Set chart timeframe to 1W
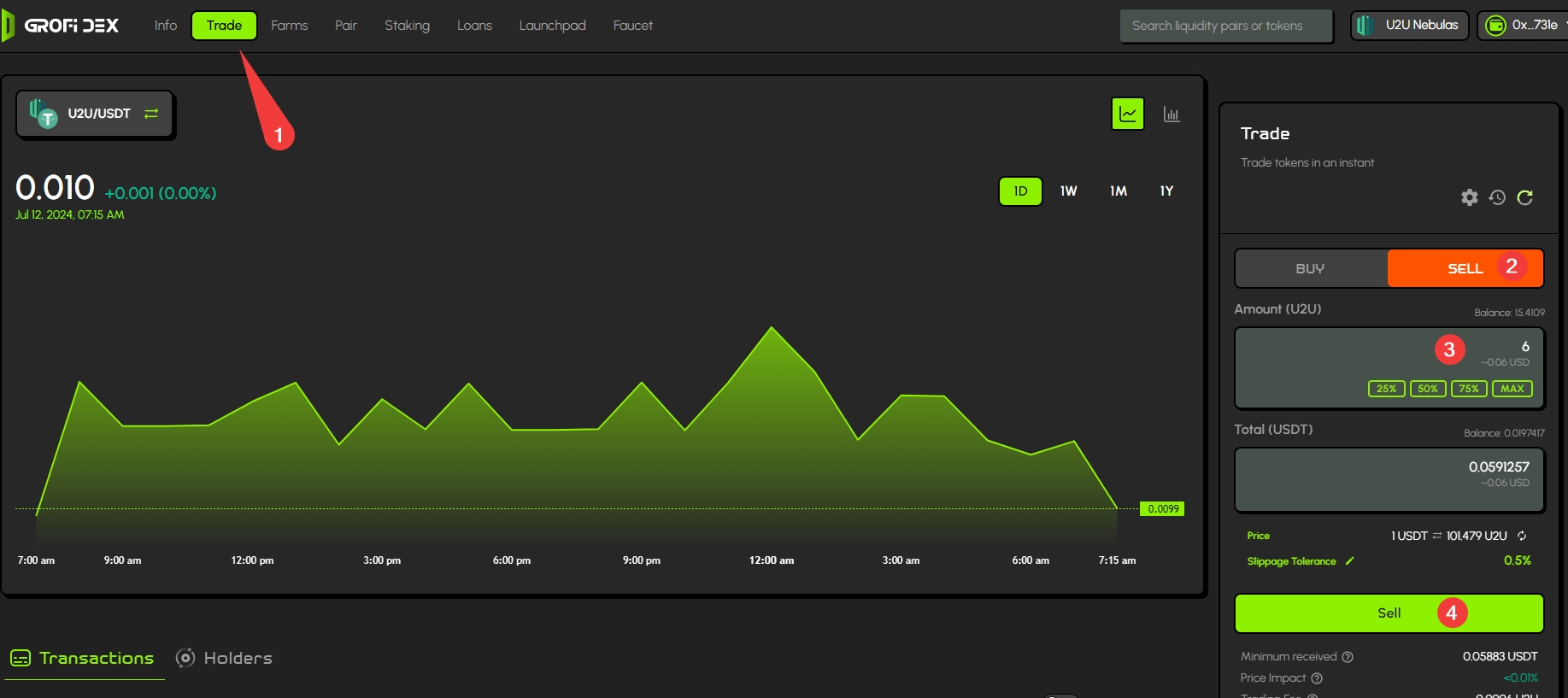Screen dimensions: 1568x698 pos(1068,191)
